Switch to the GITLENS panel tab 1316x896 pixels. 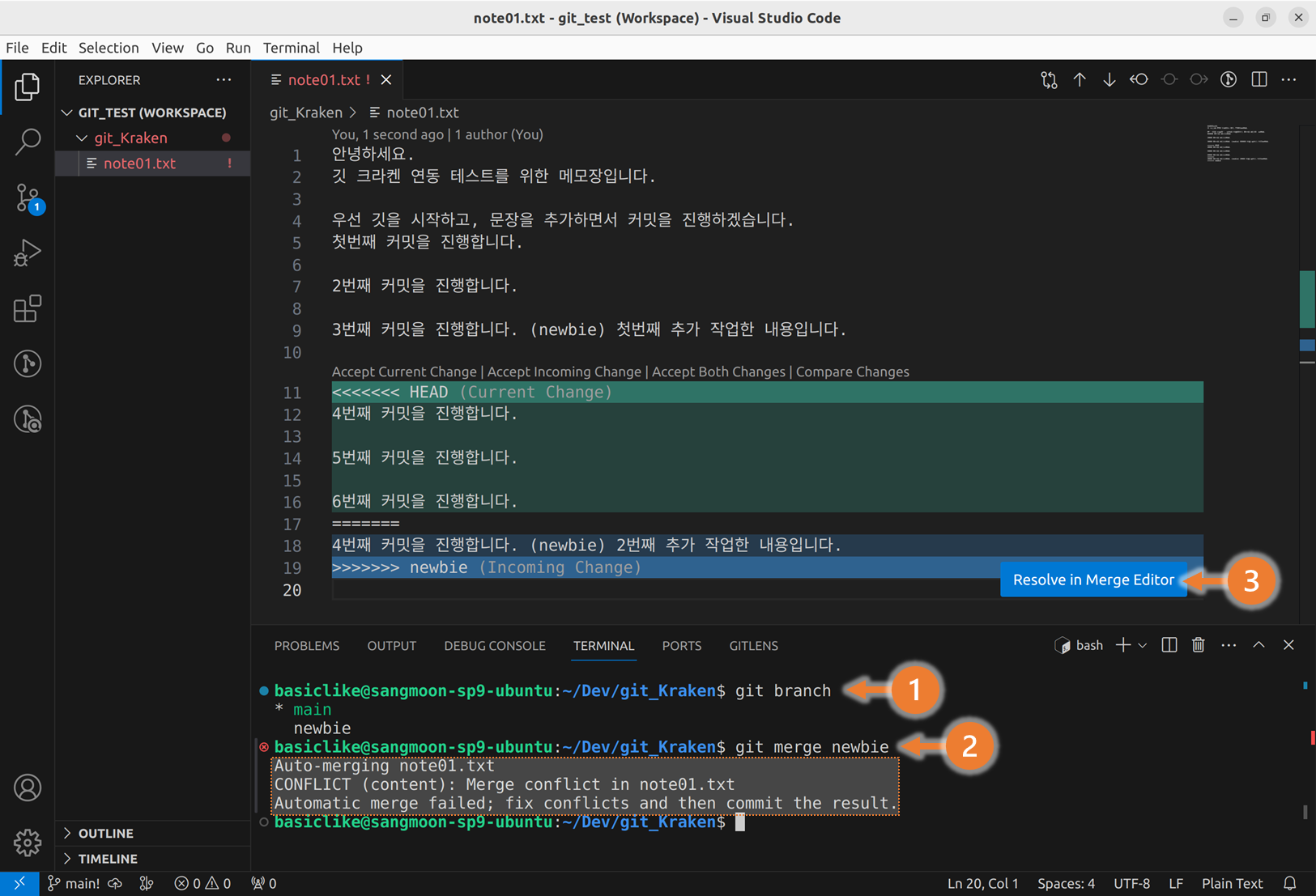pyautogui.click(x=754, y=646)
